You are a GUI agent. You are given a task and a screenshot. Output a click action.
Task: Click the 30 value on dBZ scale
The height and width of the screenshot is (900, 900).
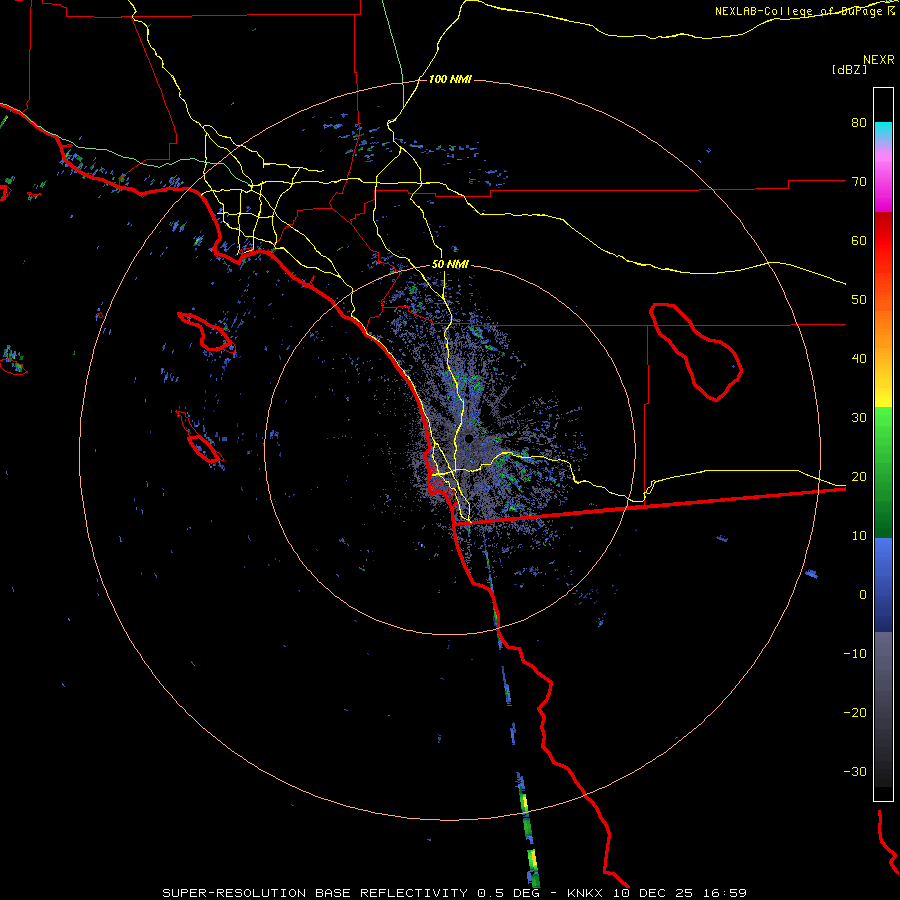click(859, 418)
